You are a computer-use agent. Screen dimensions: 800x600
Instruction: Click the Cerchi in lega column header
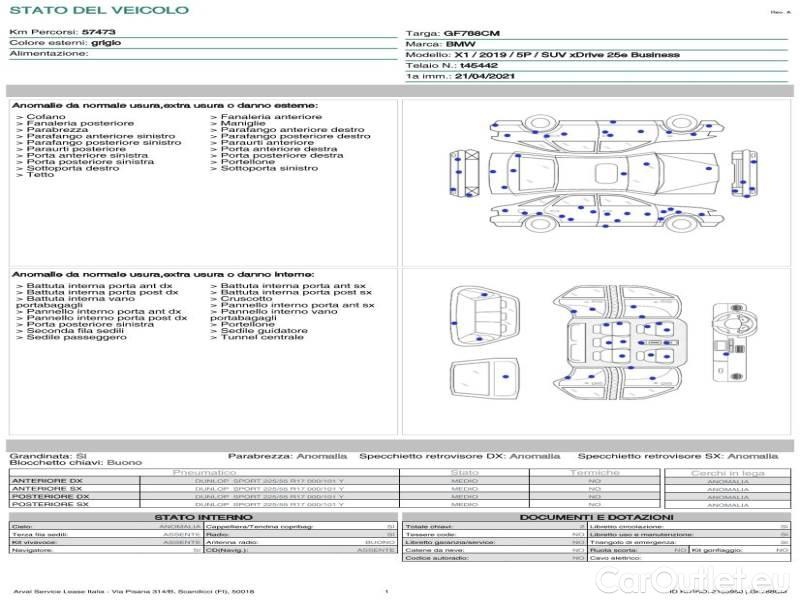(x=728, y=473)
